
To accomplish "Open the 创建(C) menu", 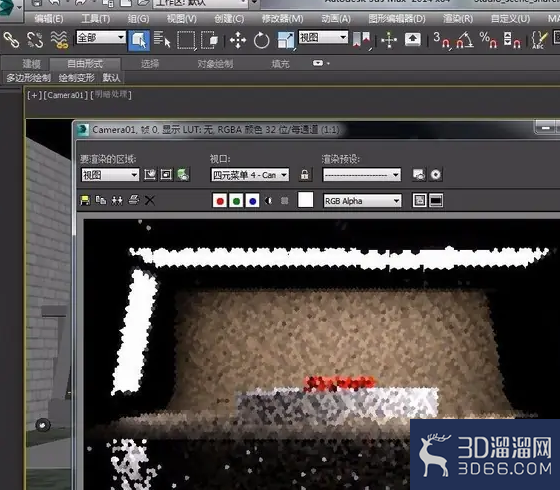I will click(229, 19).
